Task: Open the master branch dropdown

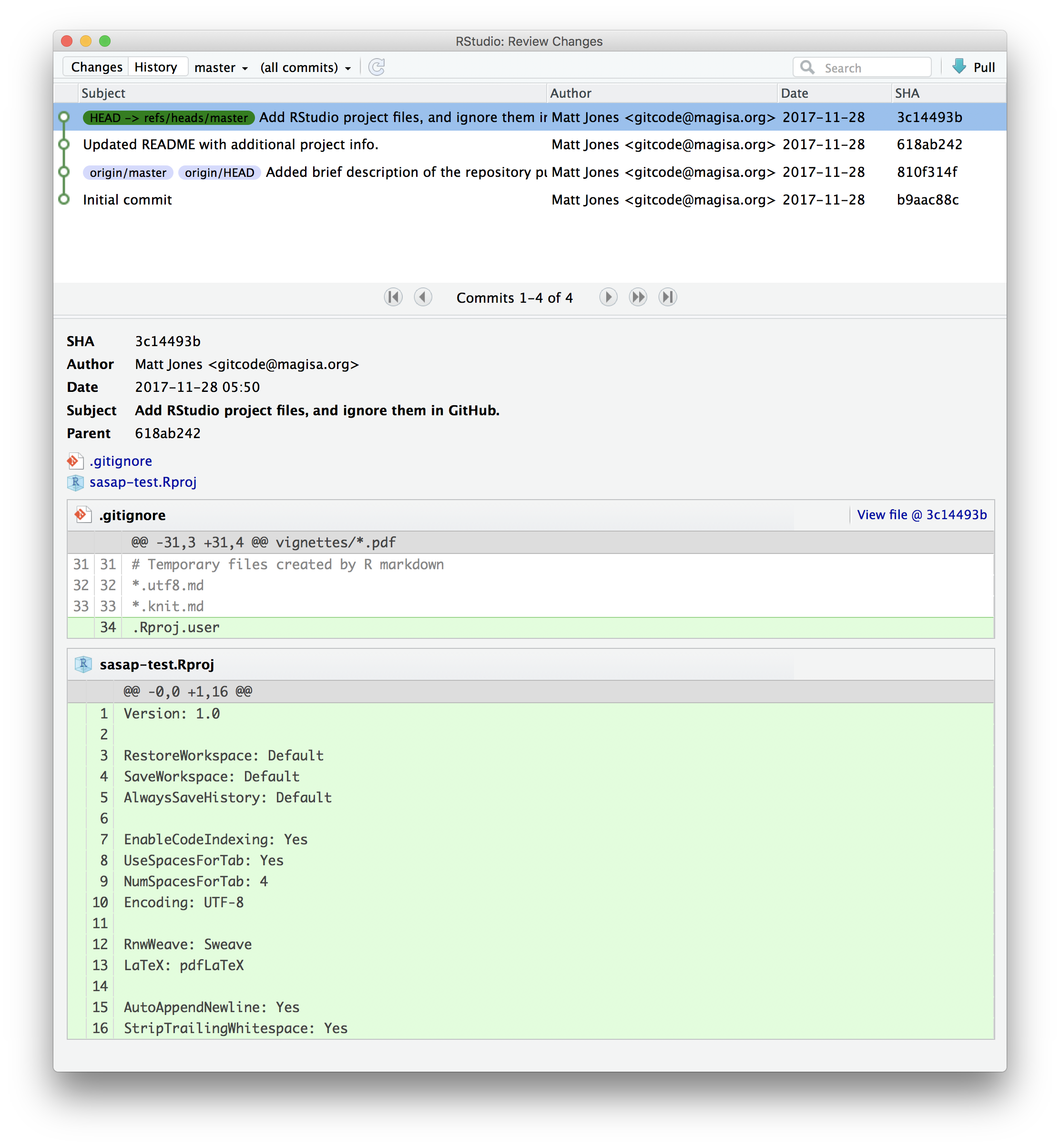Action: (x=221, y=68)
